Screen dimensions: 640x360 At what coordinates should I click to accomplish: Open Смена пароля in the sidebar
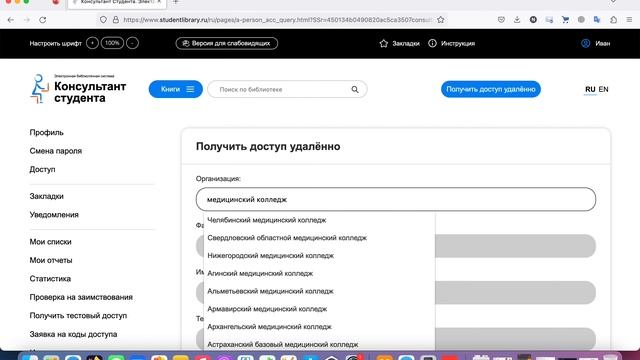click(x=56, y=151)
